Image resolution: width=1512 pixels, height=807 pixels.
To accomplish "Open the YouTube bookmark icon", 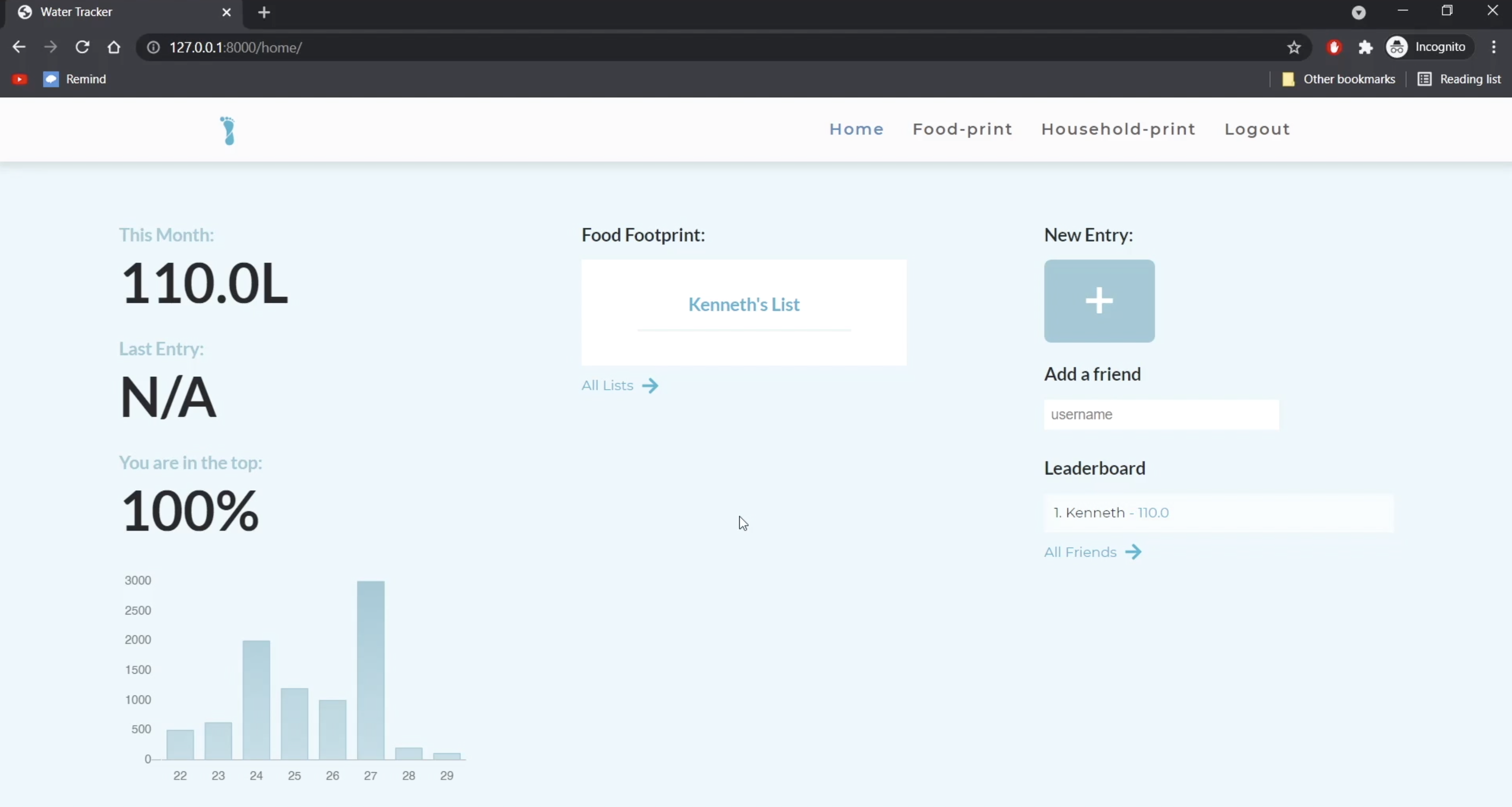I will coord(19,79).
